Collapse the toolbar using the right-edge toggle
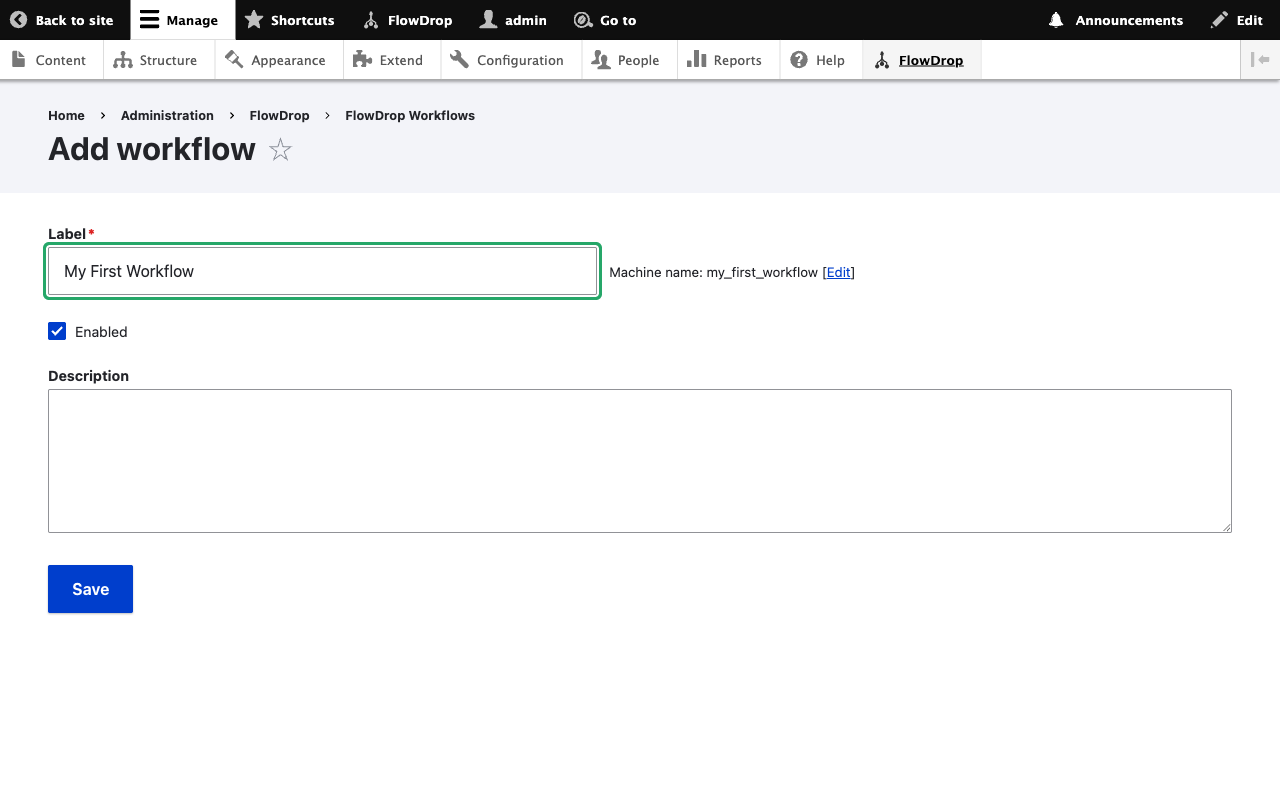 coord(1261,59)
